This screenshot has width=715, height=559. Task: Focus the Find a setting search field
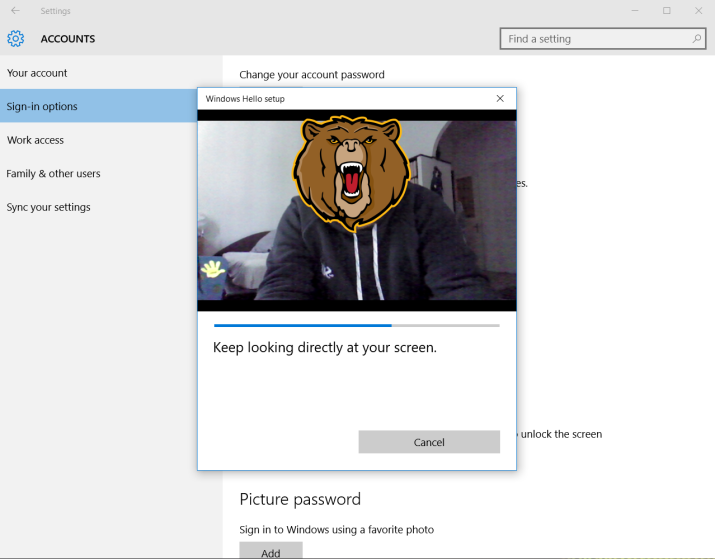click(595, 39)
